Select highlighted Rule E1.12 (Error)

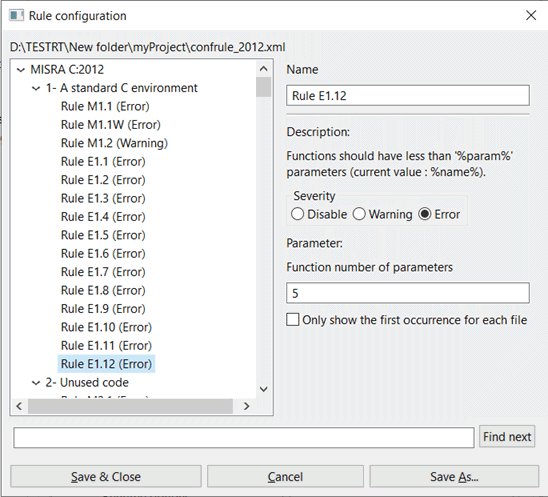tap(106, 364)
